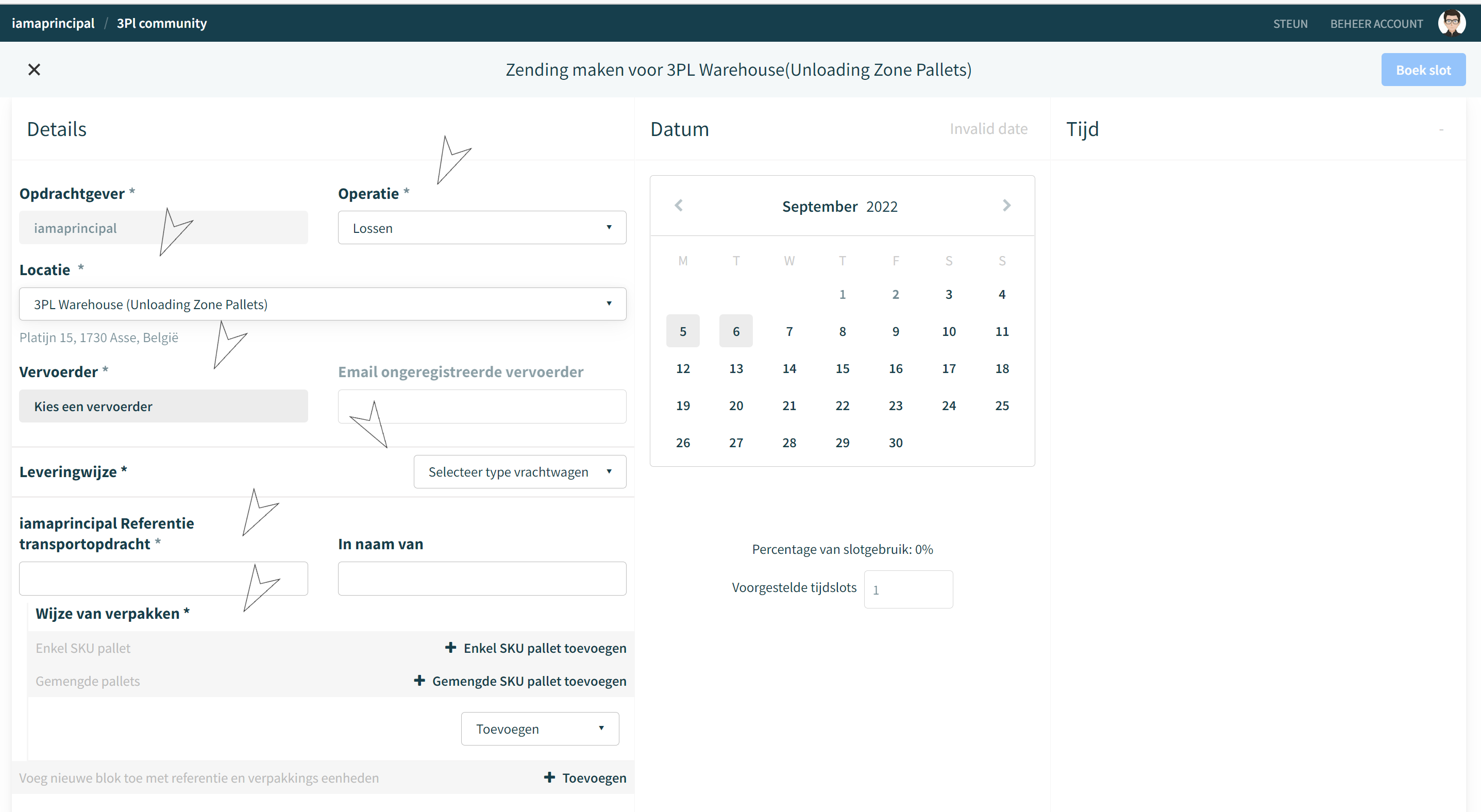Click plus icon to add new reference block
Screen dimensions: 1481x812
[x=549, y=777]
